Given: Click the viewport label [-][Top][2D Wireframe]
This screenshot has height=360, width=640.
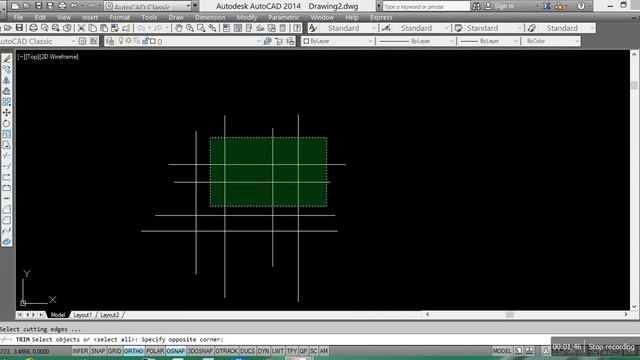Looking at the screenshot, I should pyautogui.click(x=48, y=57).
